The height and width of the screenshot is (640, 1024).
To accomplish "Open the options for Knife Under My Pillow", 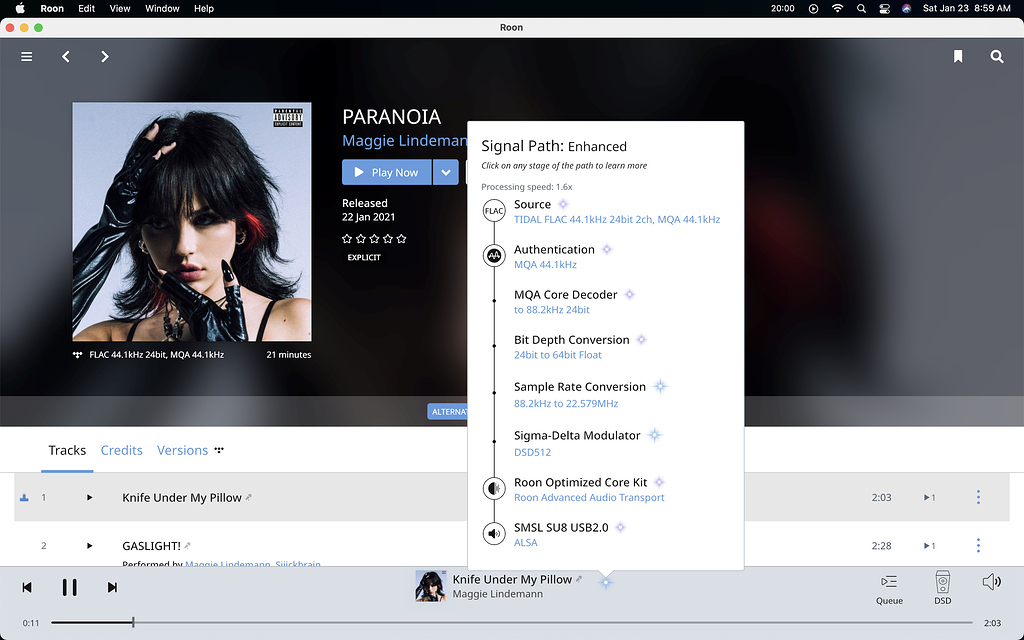I will pos(978,497).
